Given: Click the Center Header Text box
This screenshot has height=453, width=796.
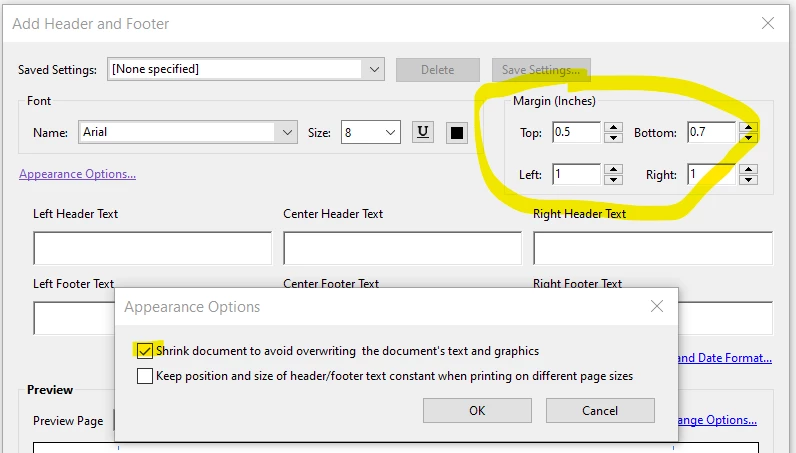Looking at the screenshot, I should point(403,248).
